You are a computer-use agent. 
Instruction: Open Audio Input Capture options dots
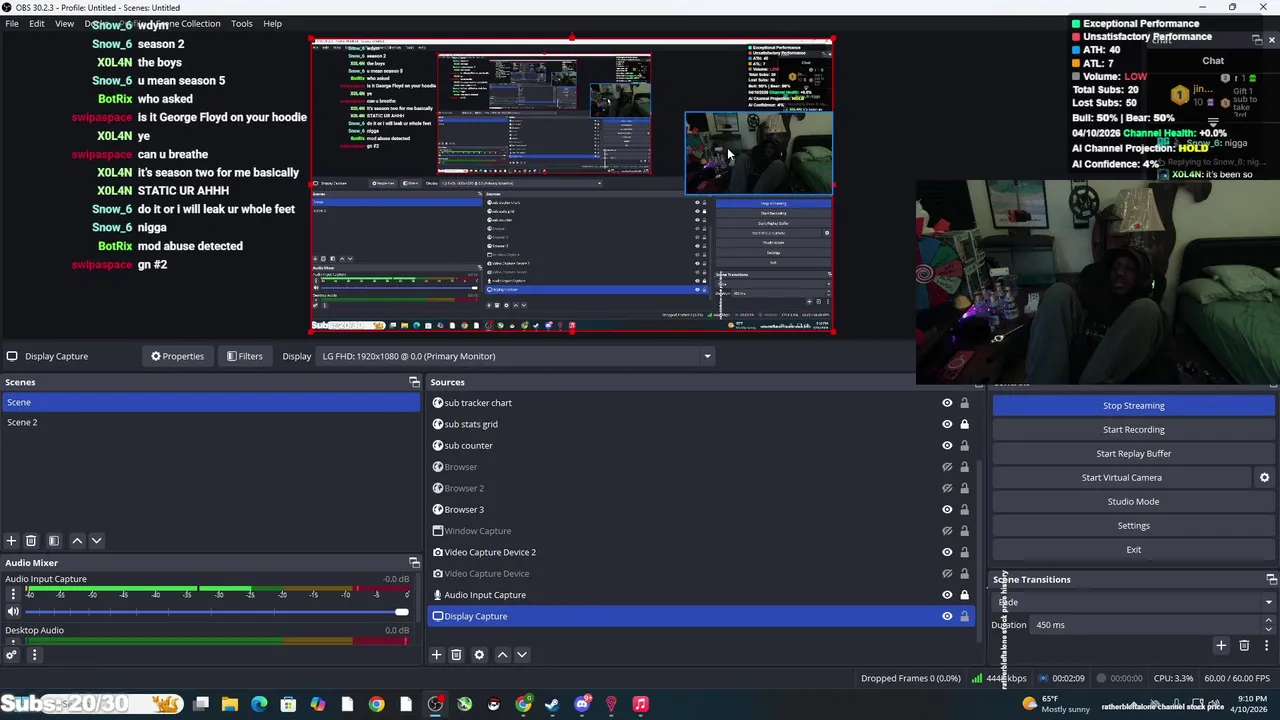point(13,594)
